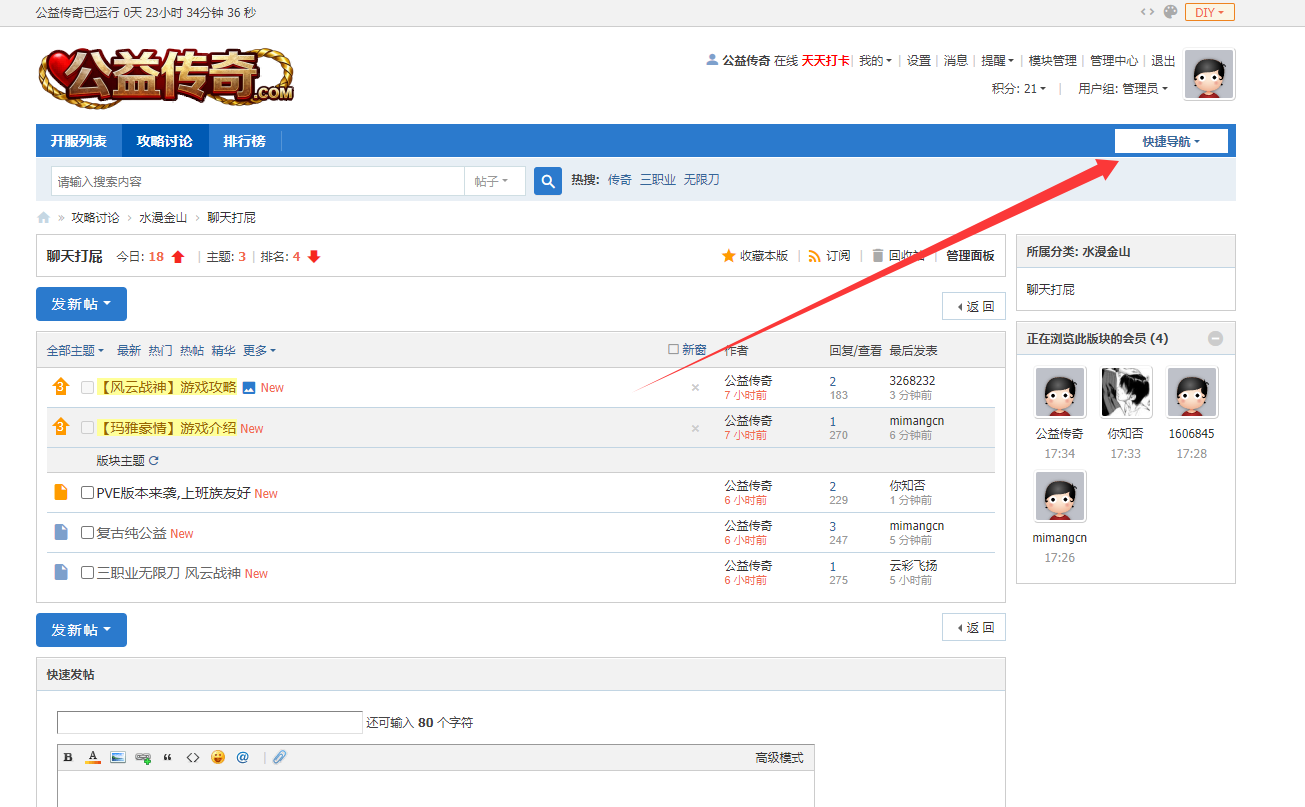Expand the 全部主题 filter dropdown
The image size is (1305, 807).
pos(75,351)
